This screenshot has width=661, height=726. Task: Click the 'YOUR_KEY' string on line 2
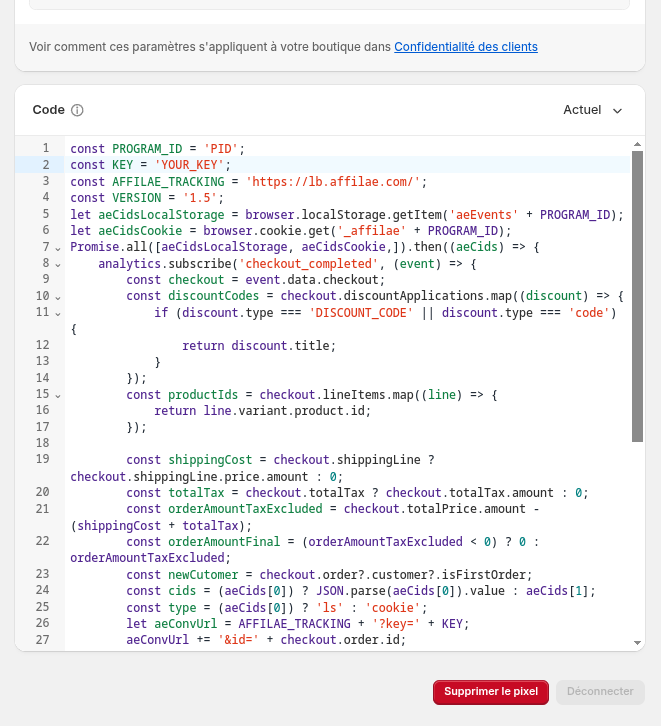point(189,165)
